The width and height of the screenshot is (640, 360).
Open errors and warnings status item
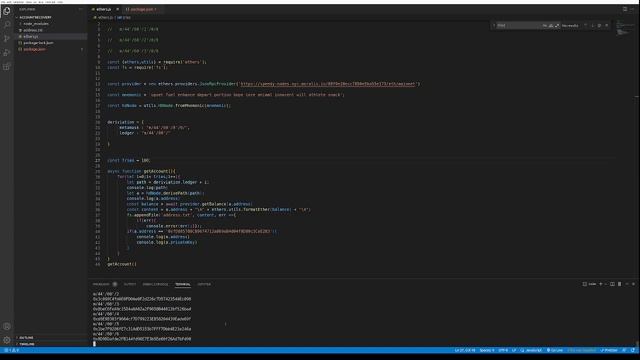(x=11, y=350)
